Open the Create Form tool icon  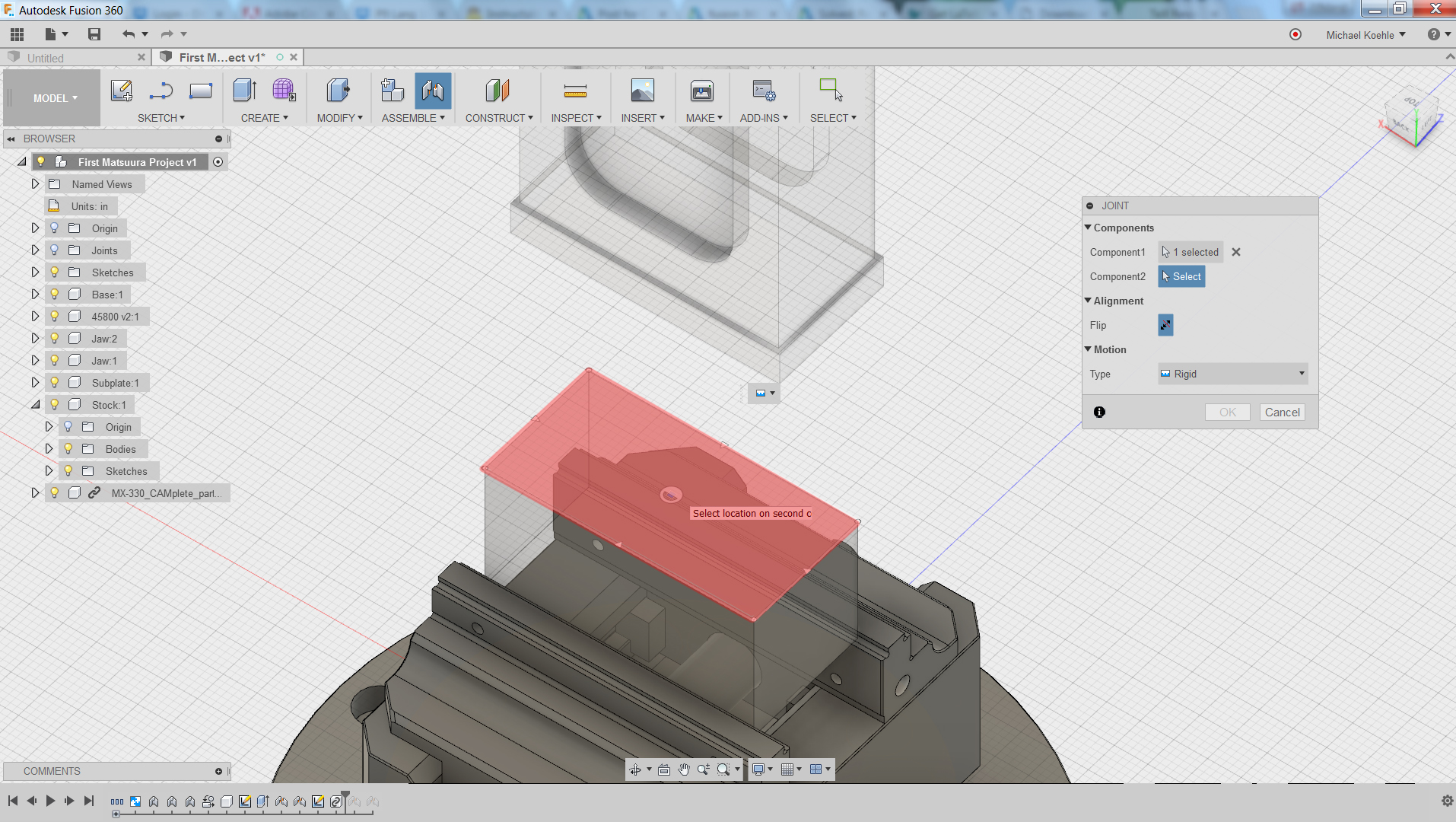284,91
